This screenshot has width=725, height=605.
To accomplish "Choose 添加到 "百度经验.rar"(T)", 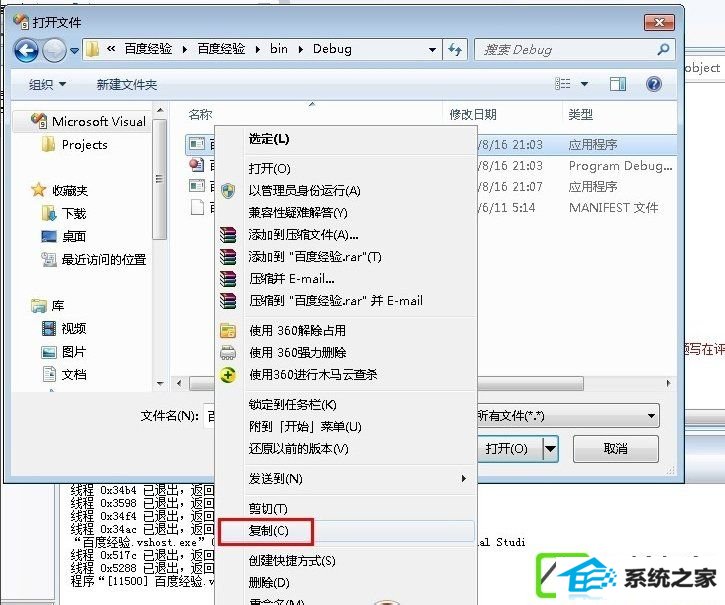I will click(315, 257).
